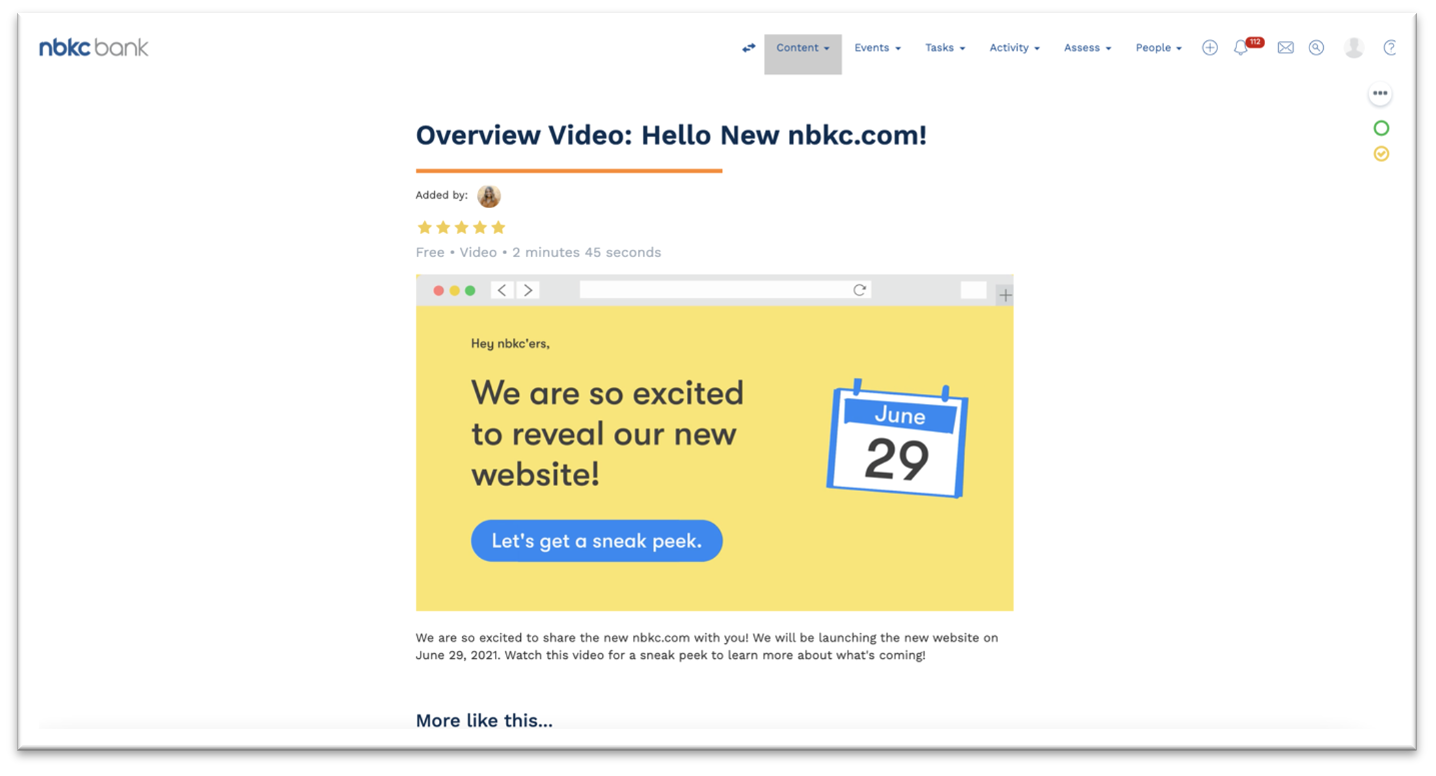
Task: Rate the video three stars
Action: click(x=461, y=227)
